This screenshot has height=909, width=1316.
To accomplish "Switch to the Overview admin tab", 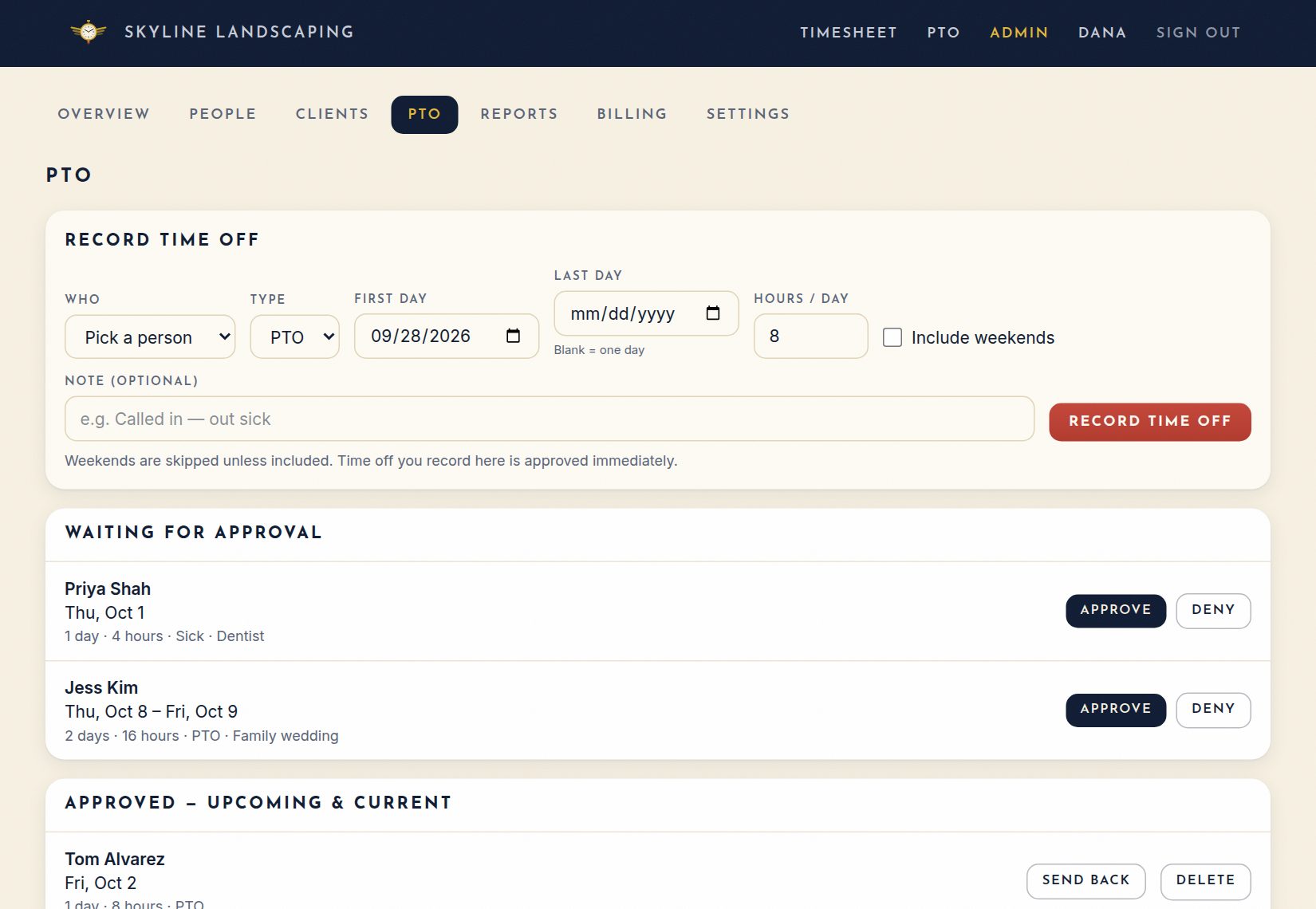I will click(x=104, y=114).
